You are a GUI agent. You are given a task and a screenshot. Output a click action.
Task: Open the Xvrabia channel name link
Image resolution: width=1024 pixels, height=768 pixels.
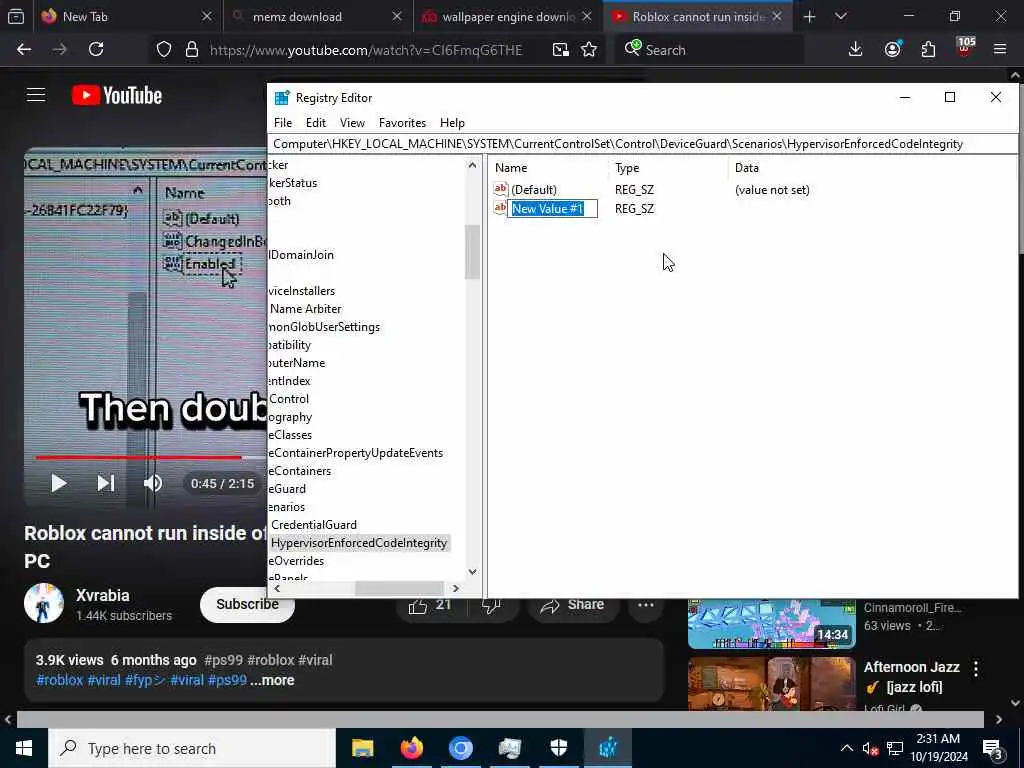(103, 596)
